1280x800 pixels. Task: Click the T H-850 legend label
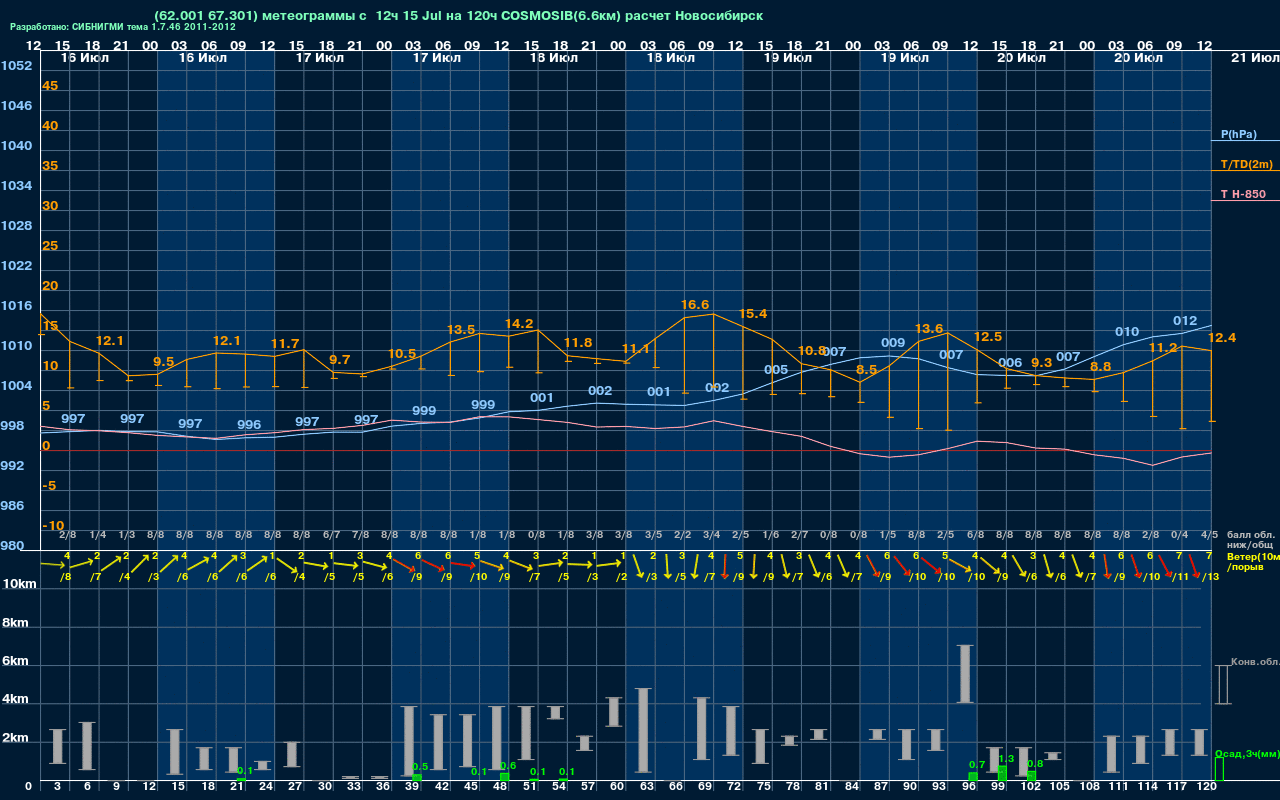click(1242, 194)
